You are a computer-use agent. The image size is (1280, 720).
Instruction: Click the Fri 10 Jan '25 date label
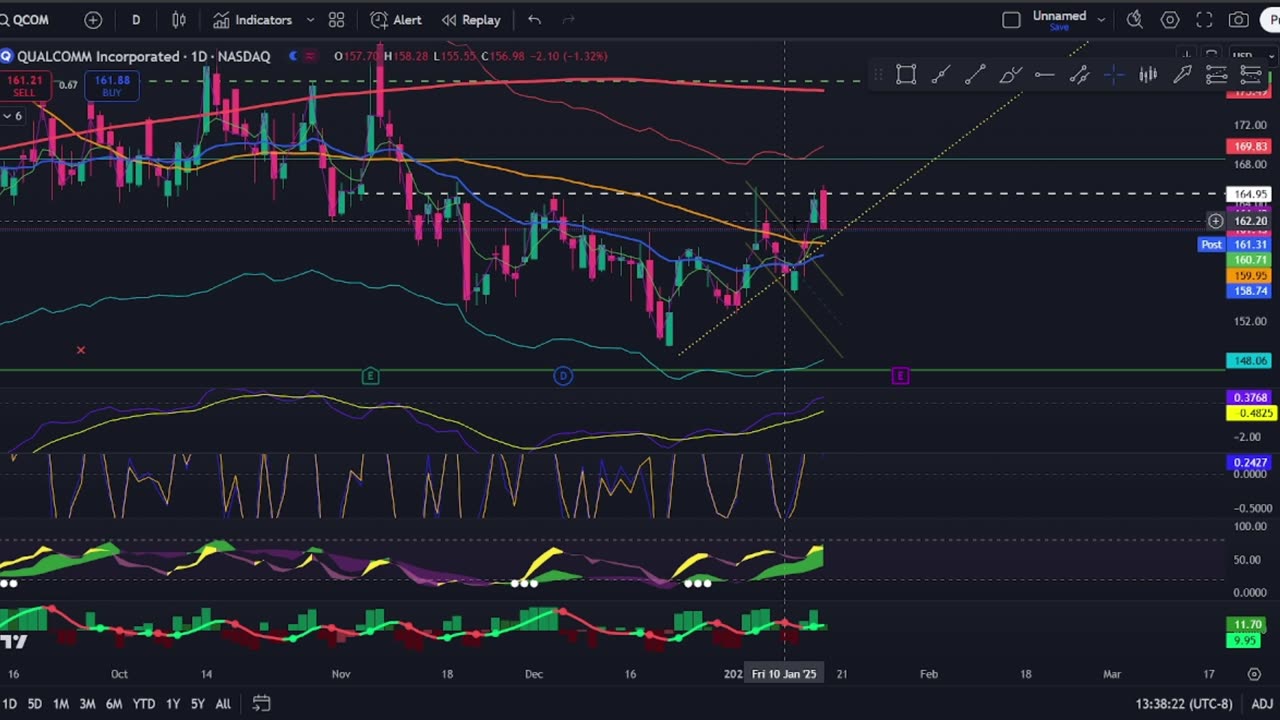[x=784, y=674]
